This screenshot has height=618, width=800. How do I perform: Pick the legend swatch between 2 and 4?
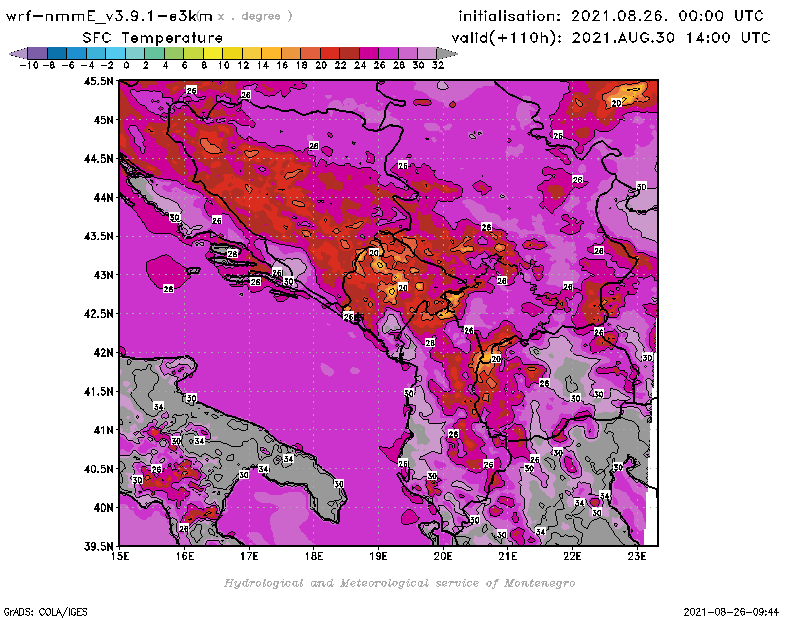point(155,53)
